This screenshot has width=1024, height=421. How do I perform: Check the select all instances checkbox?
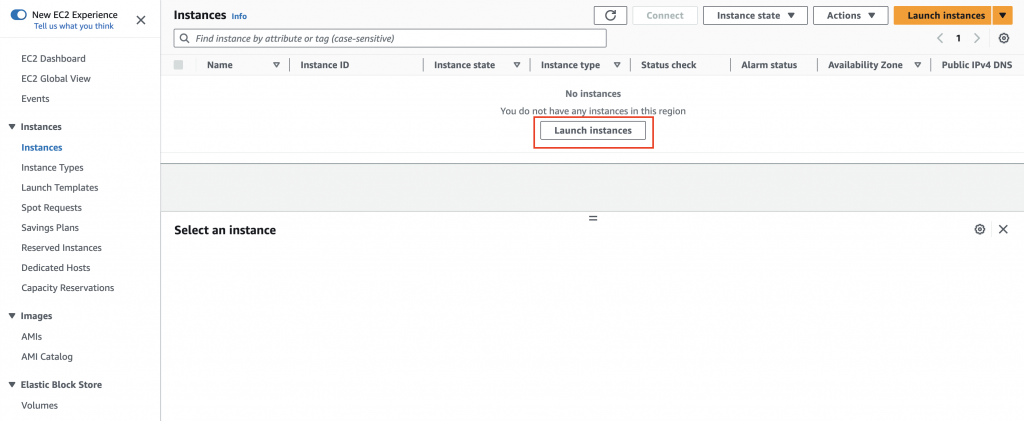[178, 65]
